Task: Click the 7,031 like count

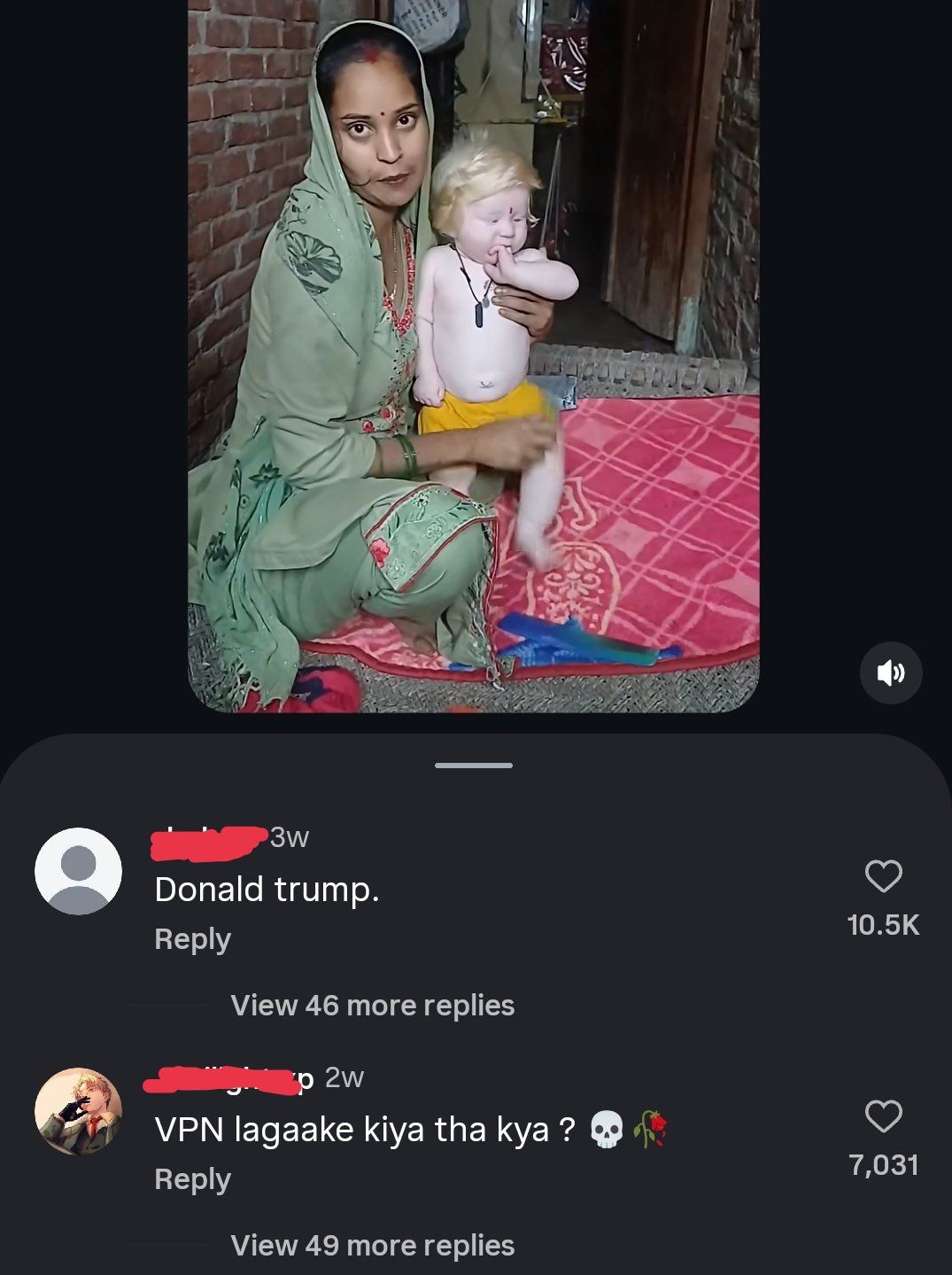Action: (883, 1164)
